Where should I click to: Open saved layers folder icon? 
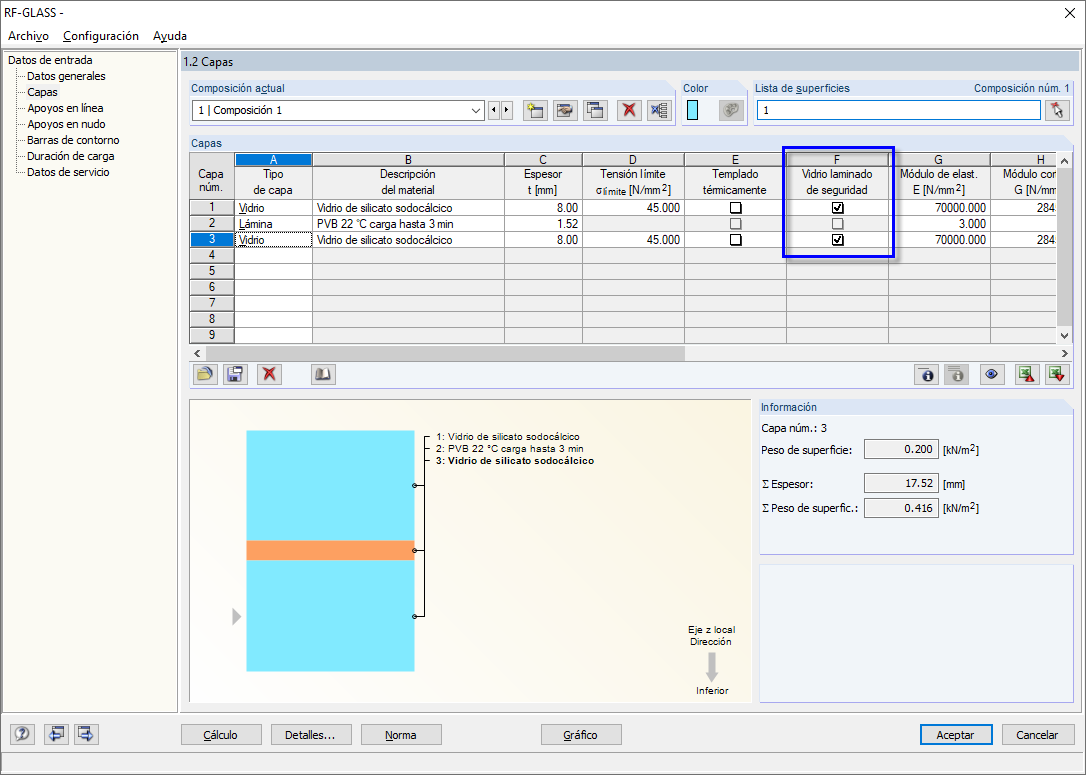click(204, 374)
